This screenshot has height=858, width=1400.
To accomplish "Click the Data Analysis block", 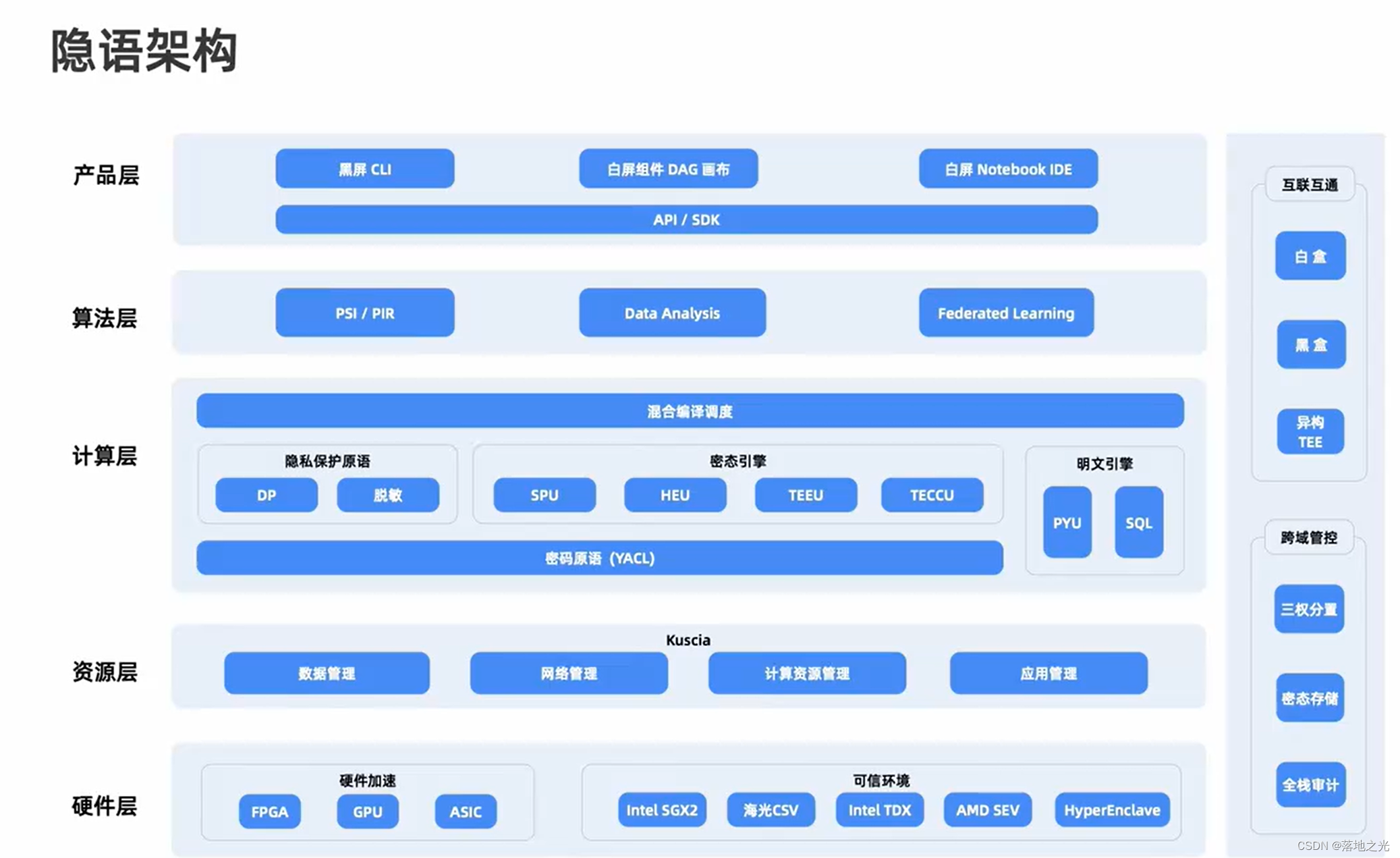I will (x=672, y=313).
